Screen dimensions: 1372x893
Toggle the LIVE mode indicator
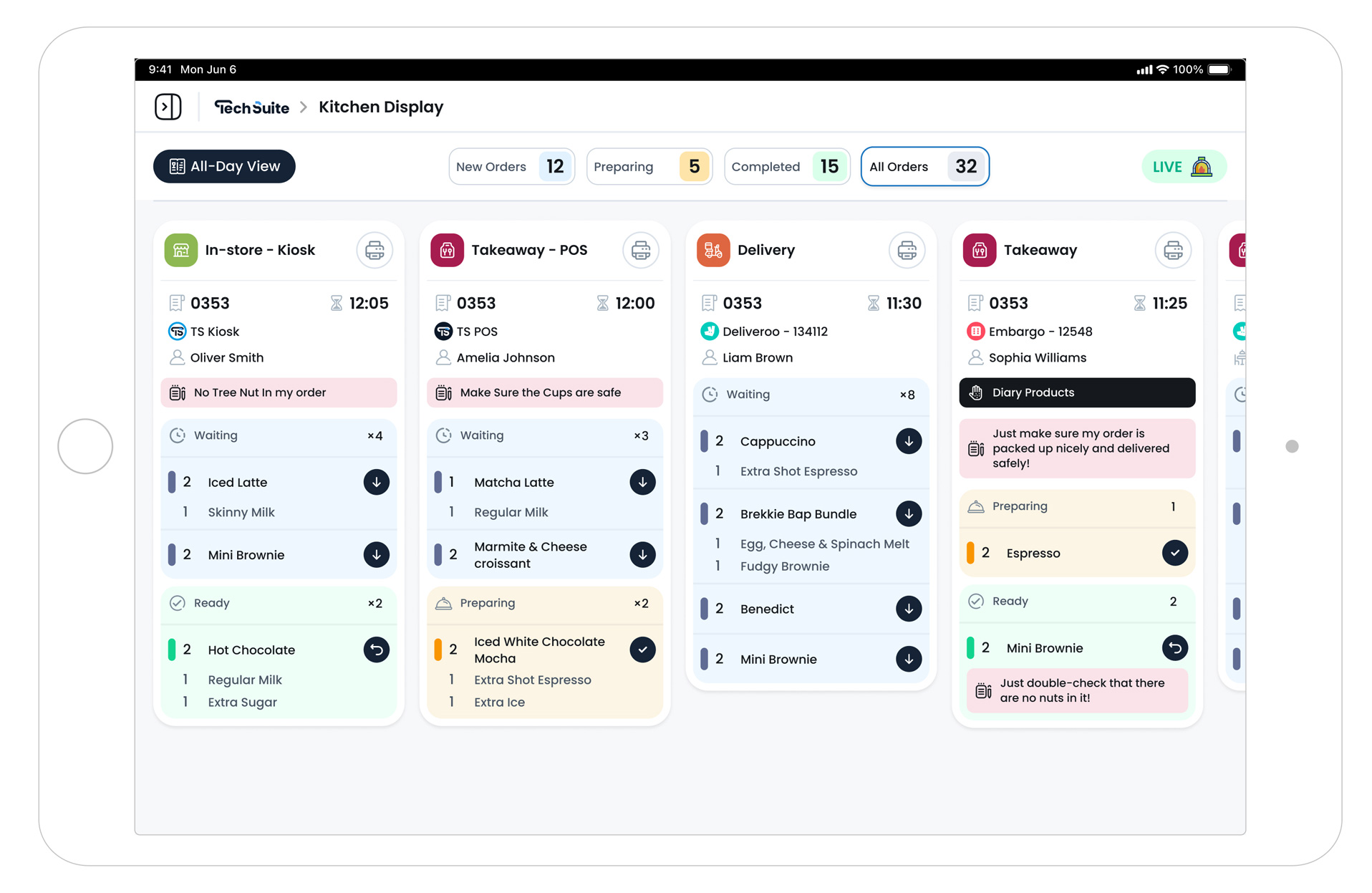point(1183,167)
